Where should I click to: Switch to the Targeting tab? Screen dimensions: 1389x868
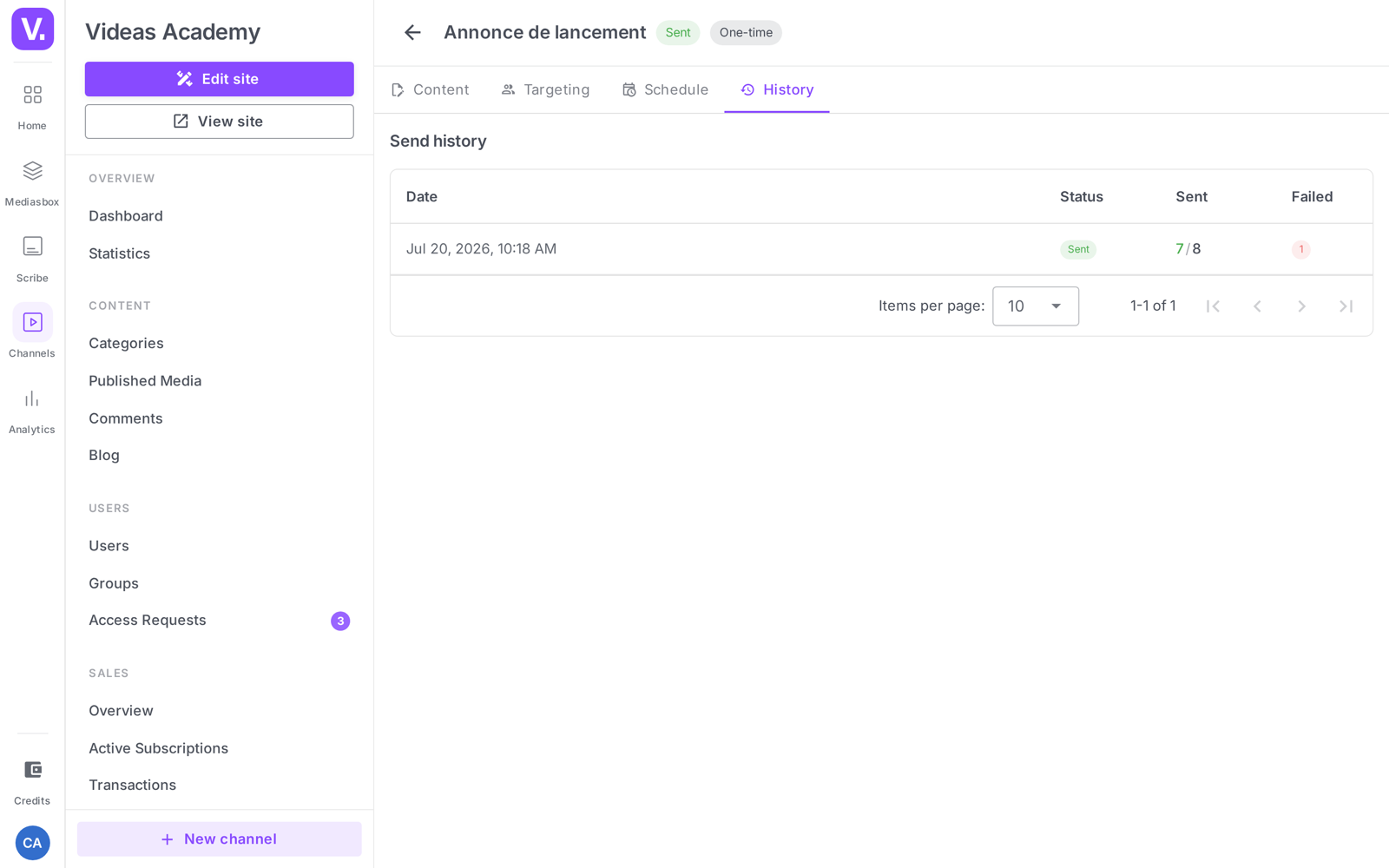tap(546, 90)
